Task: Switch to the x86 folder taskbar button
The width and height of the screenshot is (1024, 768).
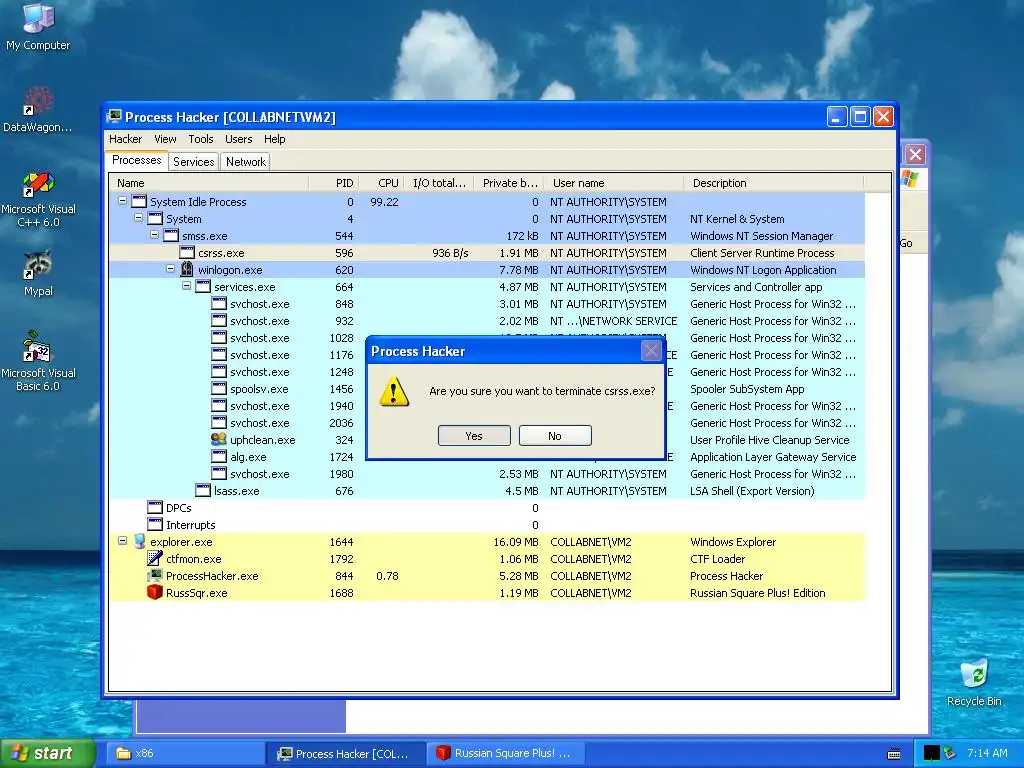Action: point(183,753)
